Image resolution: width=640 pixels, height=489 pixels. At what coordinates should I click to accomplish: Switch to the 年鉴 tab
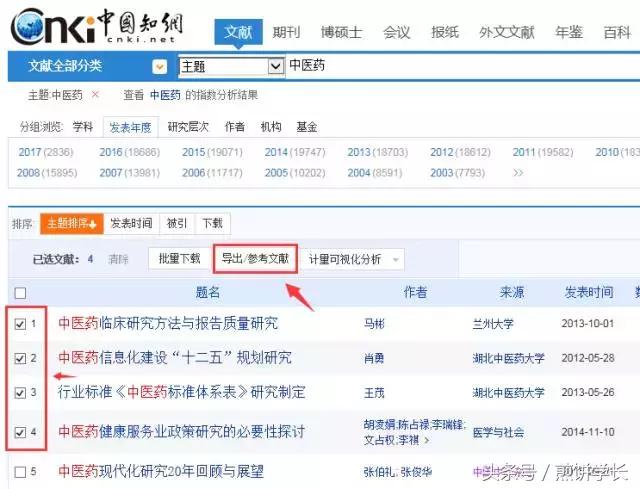pyautogui.click(x=569, y=32)
